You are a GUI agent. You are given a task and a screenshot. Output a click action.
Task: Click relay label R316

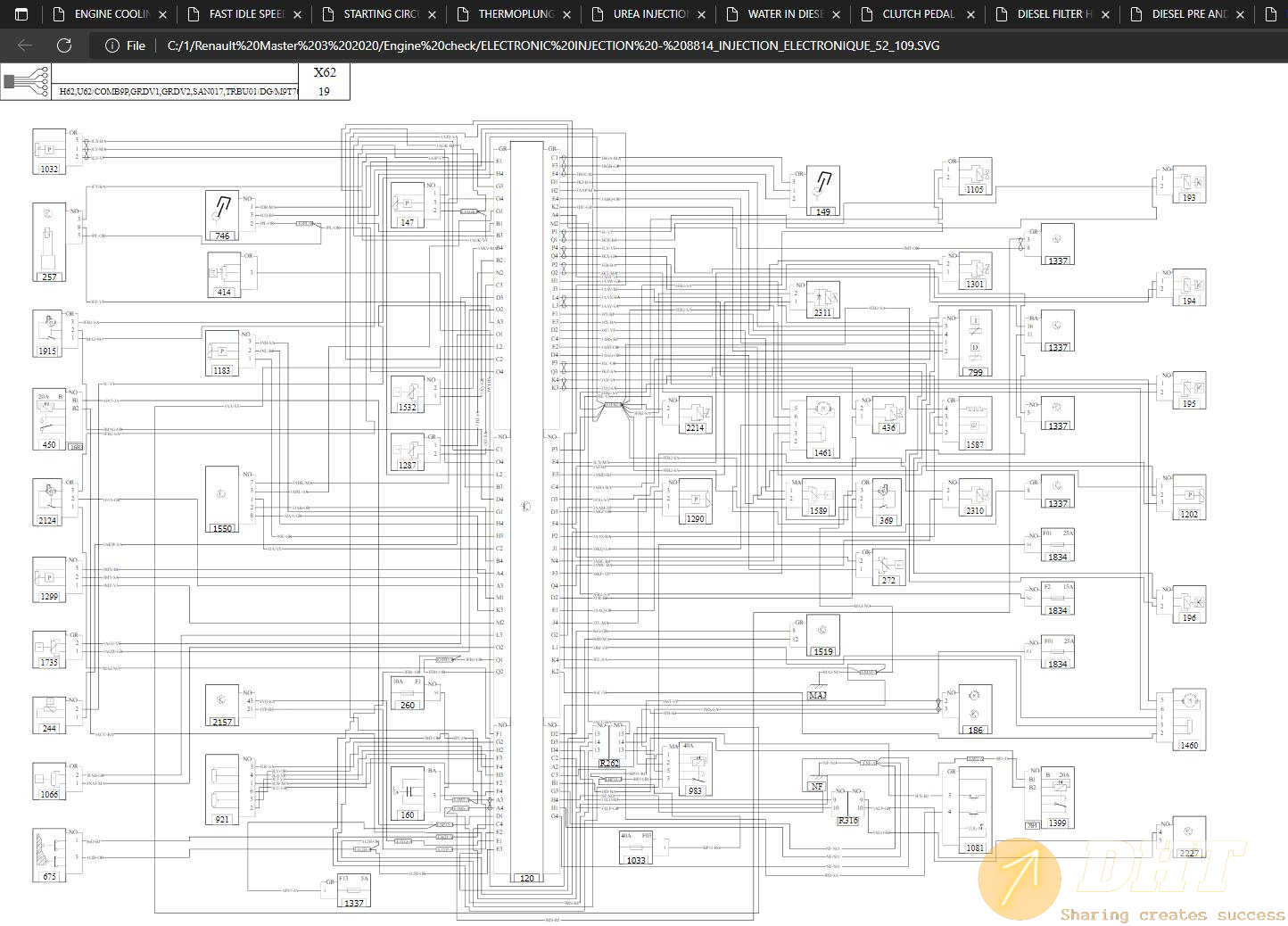[x=848, y=820]
